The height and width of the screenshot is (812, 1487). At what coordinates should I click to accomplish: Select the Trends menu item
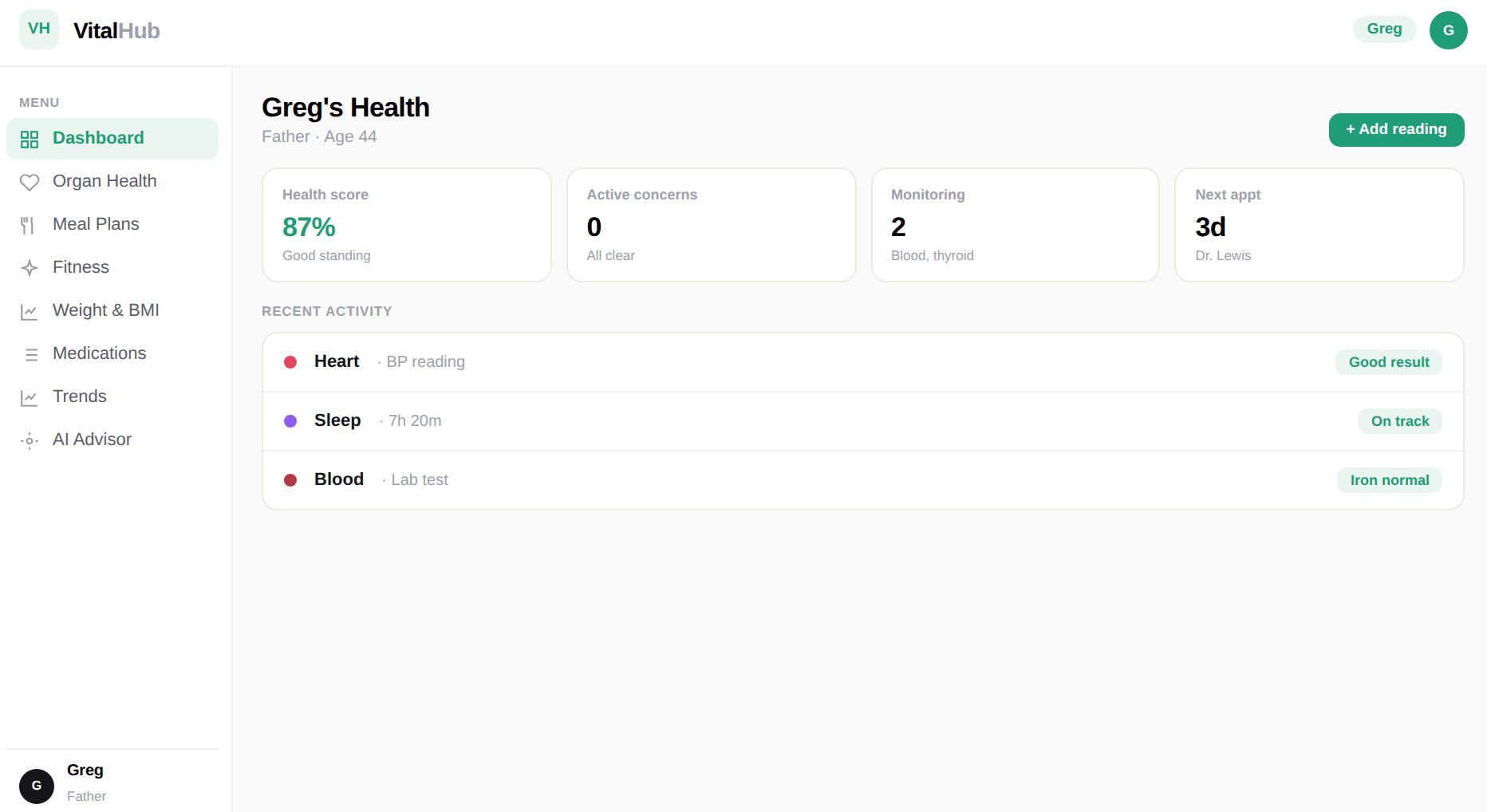tap(112, 397)
